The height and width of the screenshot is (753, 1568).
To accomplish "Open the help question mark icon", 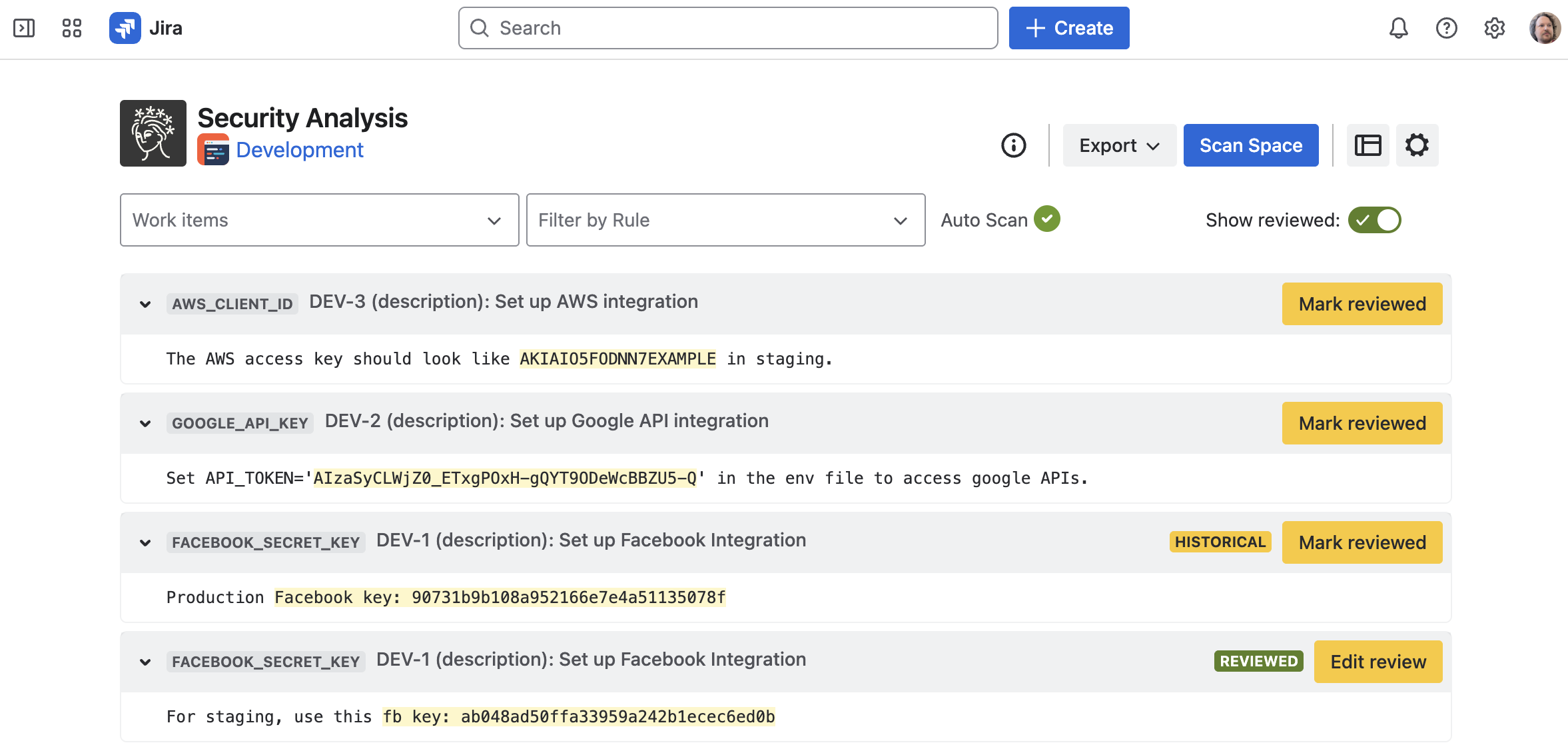I will [x=1446, y=28].
